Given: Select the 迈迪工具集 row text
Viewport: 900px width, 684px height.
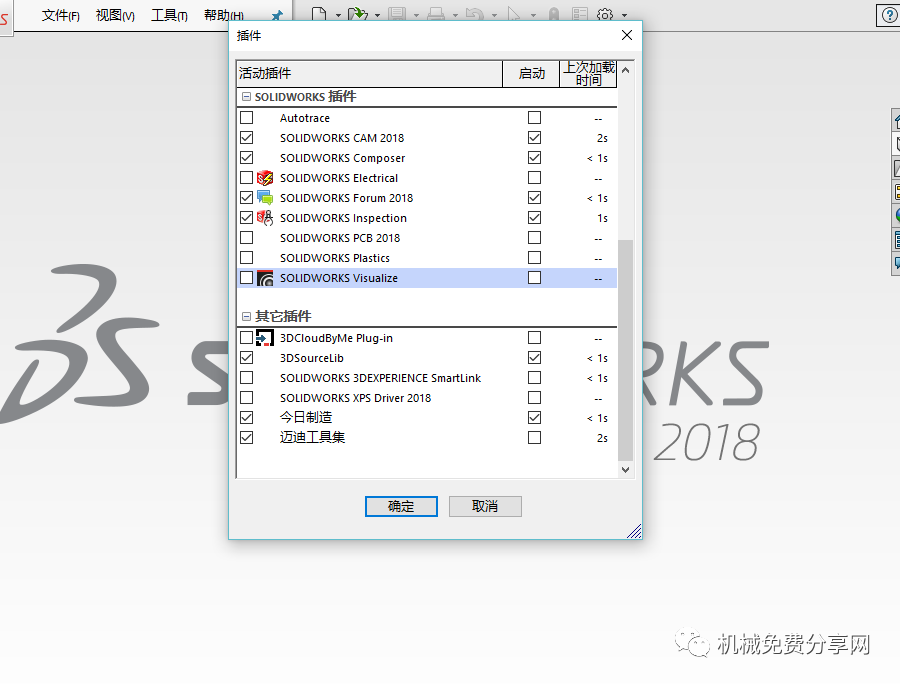Looking at the screenshot, I should tap(312, 438).
